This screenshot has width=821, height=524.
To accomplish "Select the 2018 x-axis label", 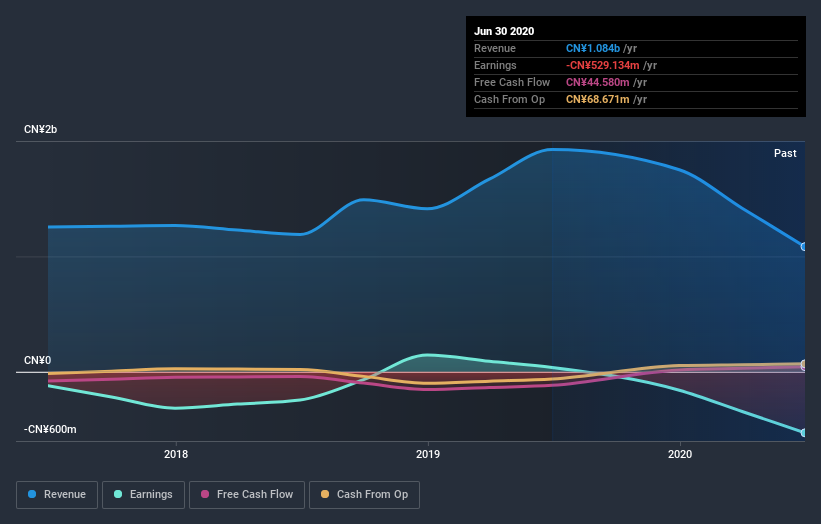I will [x=176, y=454].
